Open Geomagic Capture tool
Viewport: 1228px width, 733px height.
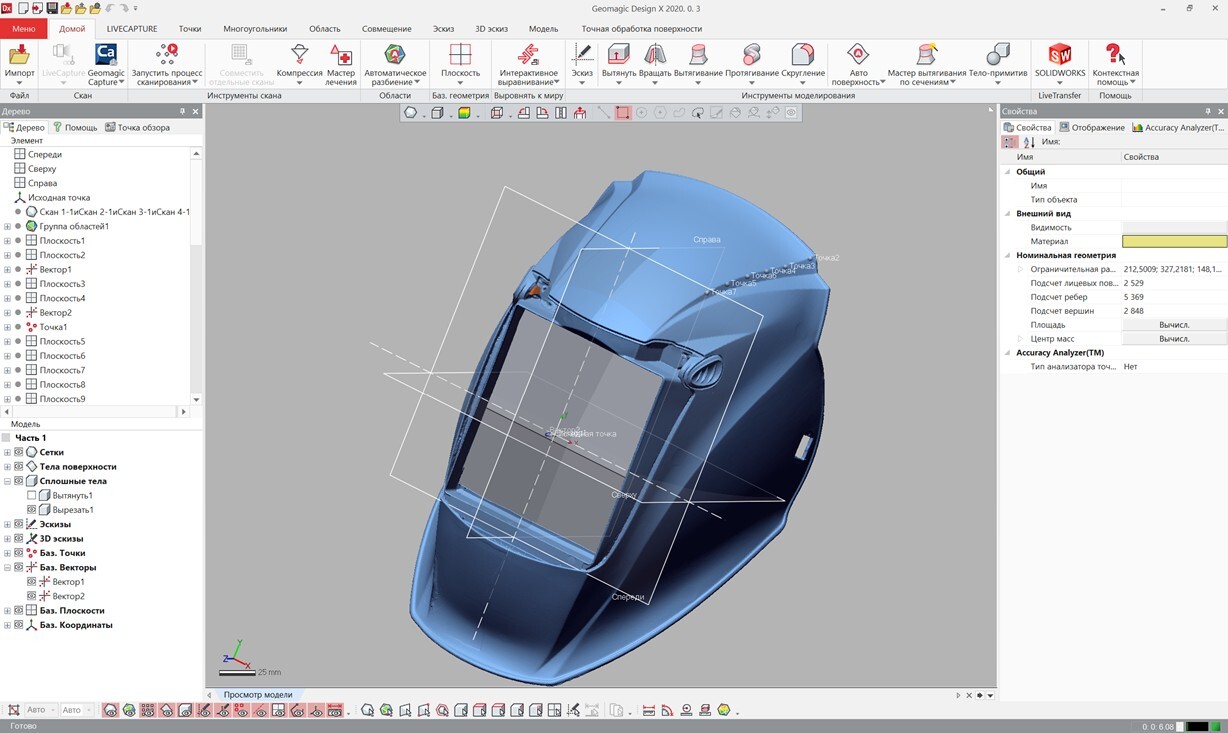105,65
